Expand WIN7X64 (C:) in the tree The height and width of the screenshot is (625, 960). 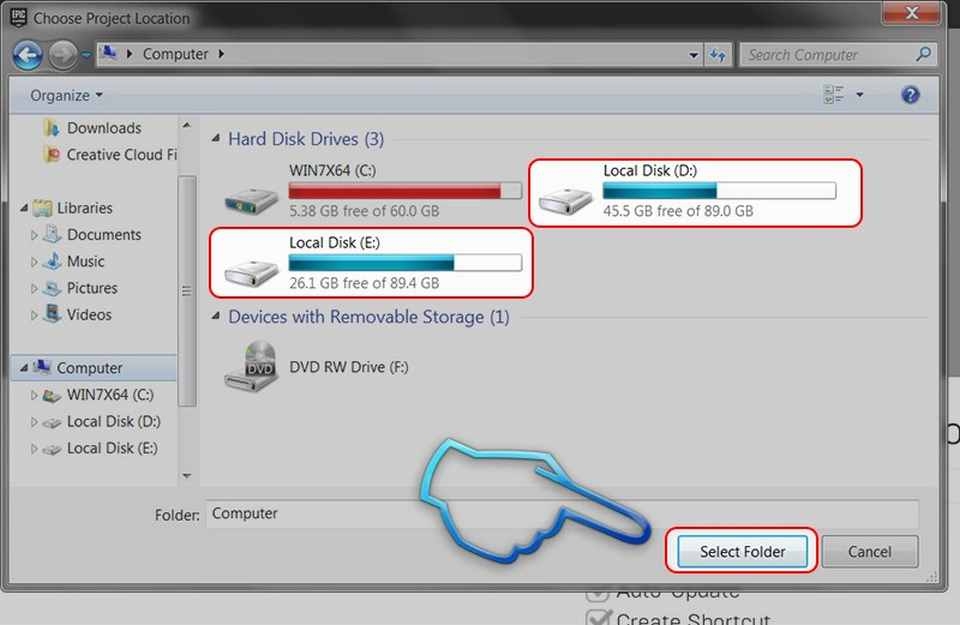tap(34, 395)
